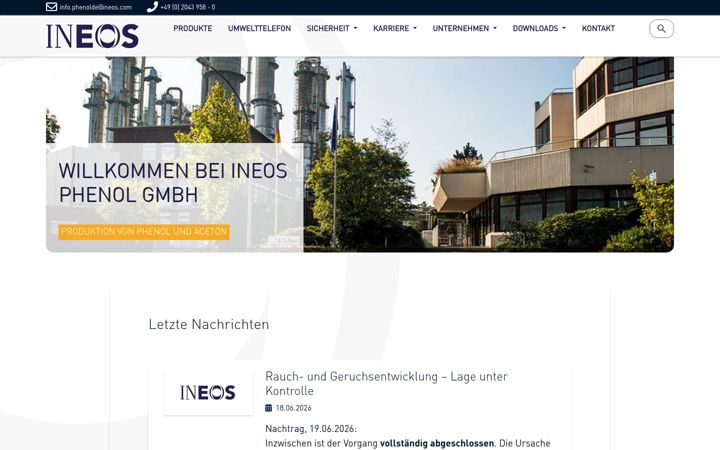720x450 pixels.
Task: Click the Nachtrag, 19.06.2026 text
Action: pyautogui.click(x=311, y=428)
